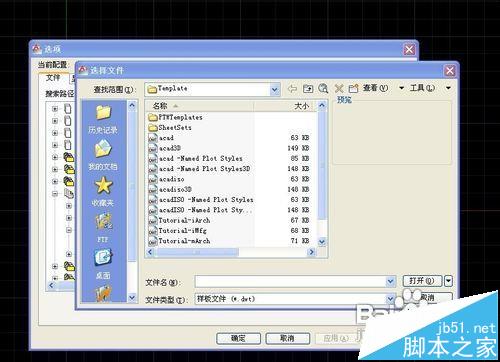500x362 pixels.
Task: Open the 查找范围 Template folder dropdown
Action: tap(275, 89)
